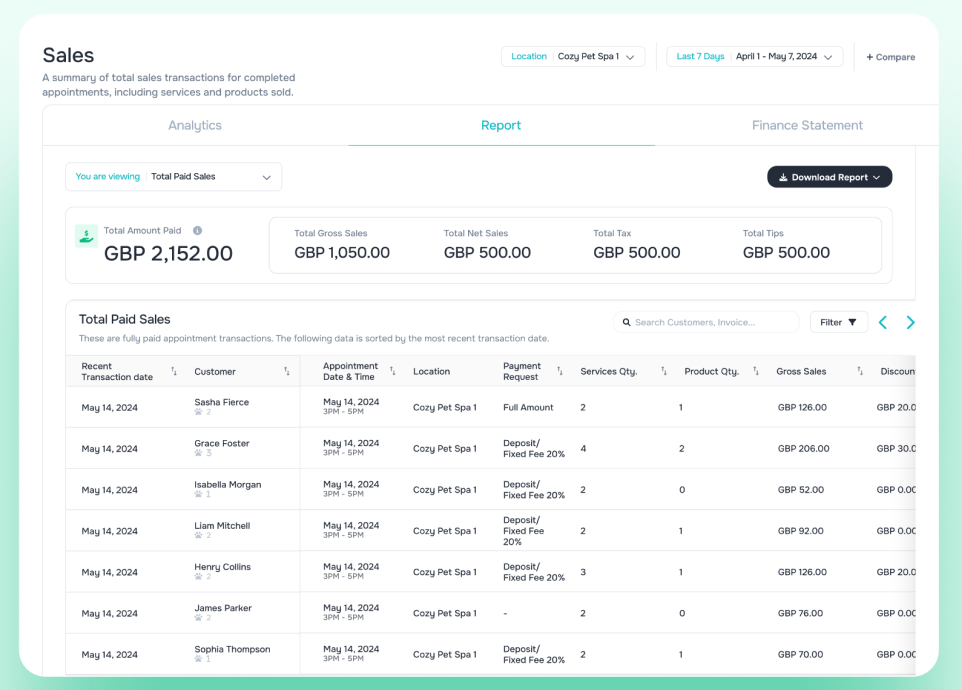Open customer Sasha Fierce

coord(221,402)
